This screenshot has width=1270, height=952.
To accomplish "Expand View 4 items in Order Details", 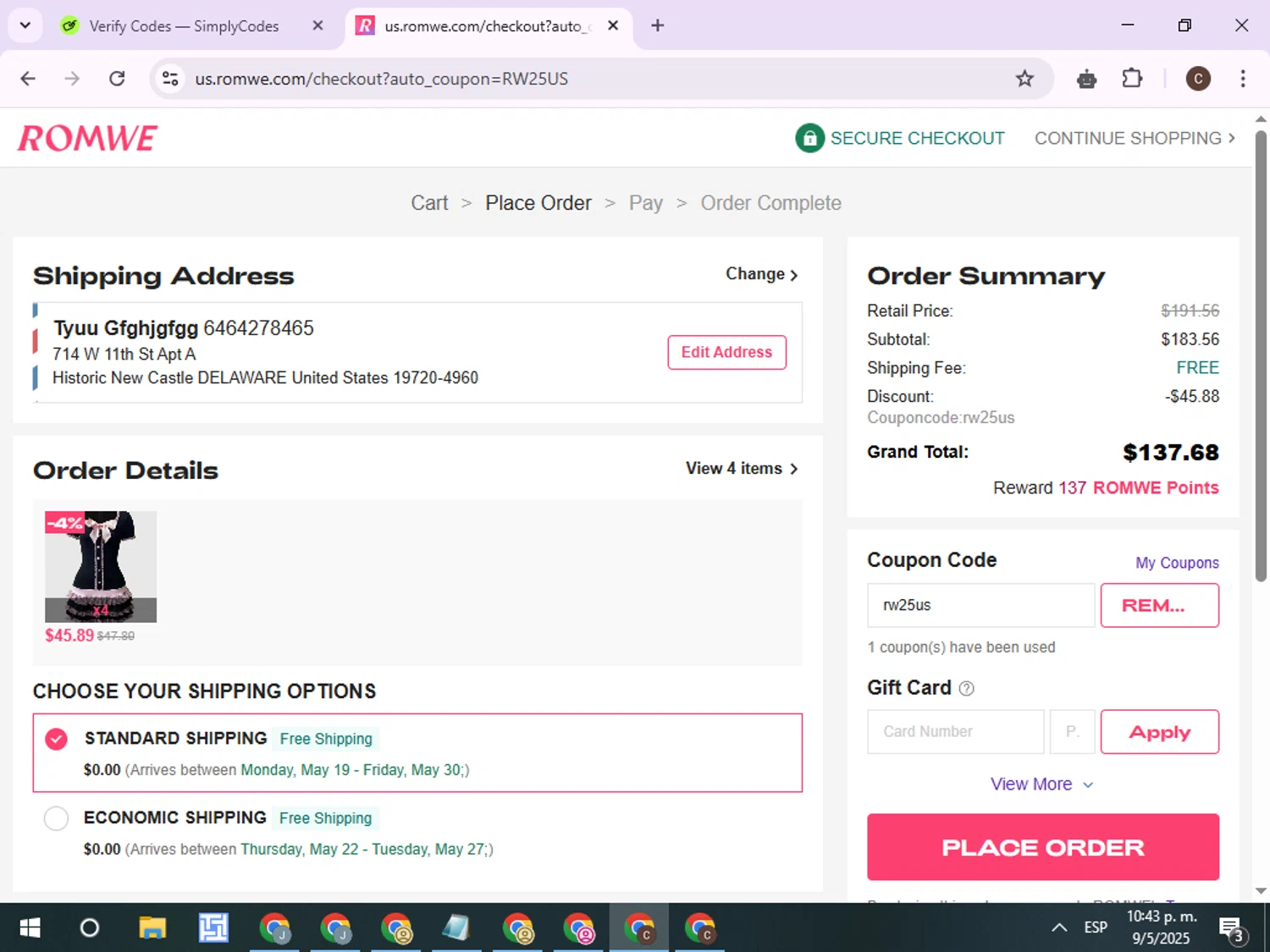I will click(742, 468).
